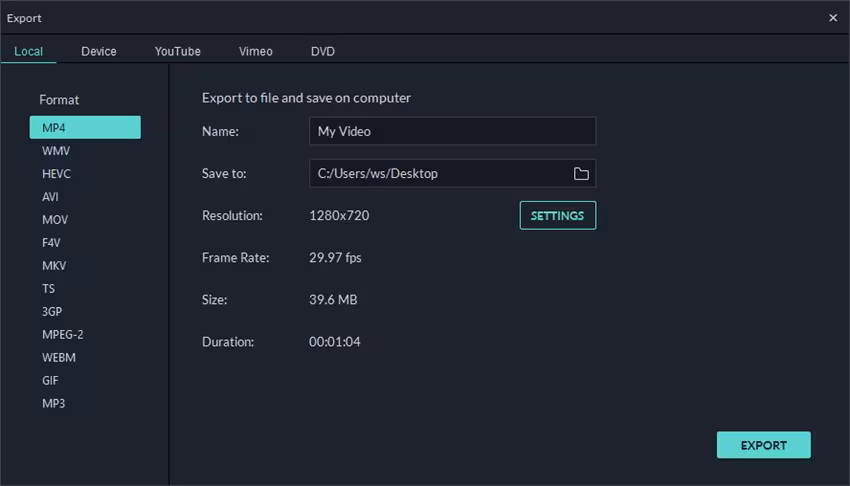The width and height of the screenshot is (850, 486).
Task: Switch to the Device tab
Action: [x=99, y=51]
